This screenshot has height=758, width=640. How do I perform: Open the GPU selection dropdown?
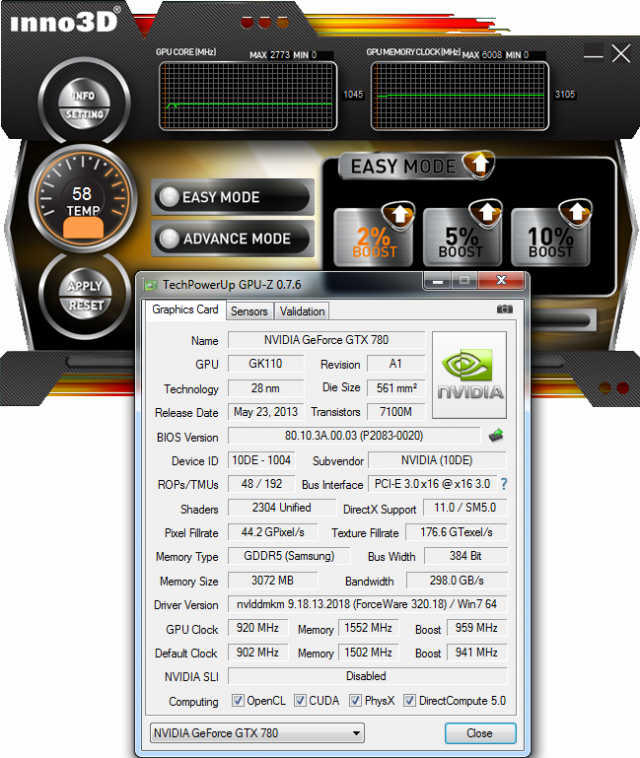[257, 733]
